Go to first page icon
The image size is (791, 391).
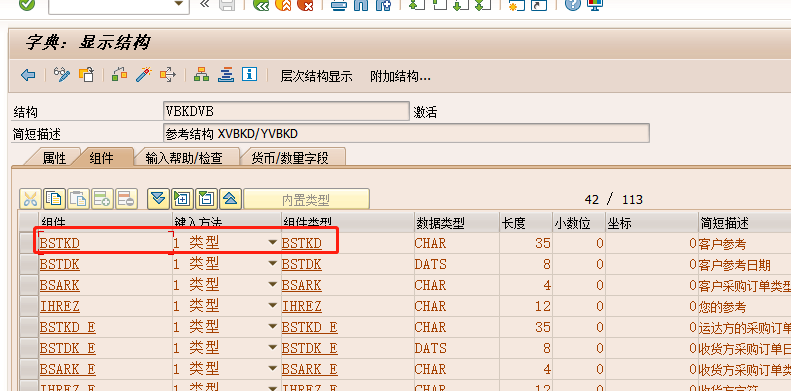(416, 5)
